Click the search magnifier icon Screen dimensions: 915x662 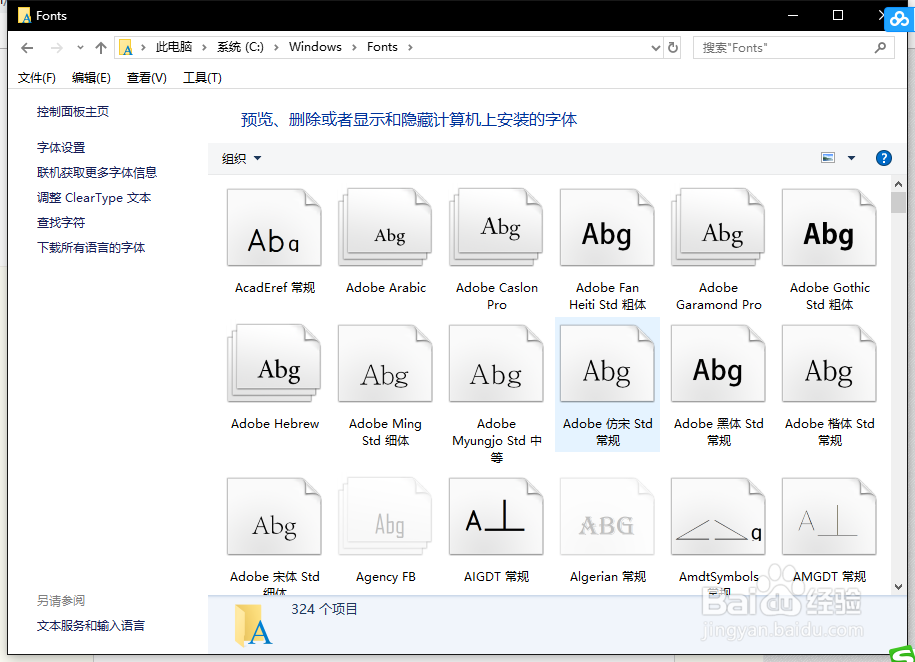881,47
